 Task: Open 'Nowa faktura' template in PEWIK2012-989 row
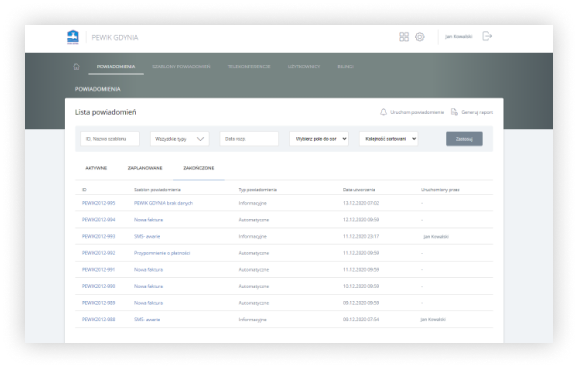pyautogui.click(x=148, y=303)
